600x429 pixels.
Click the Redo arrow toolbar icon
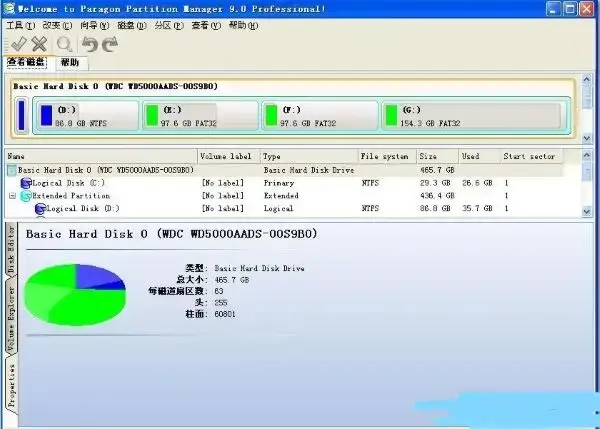[110, 44]
